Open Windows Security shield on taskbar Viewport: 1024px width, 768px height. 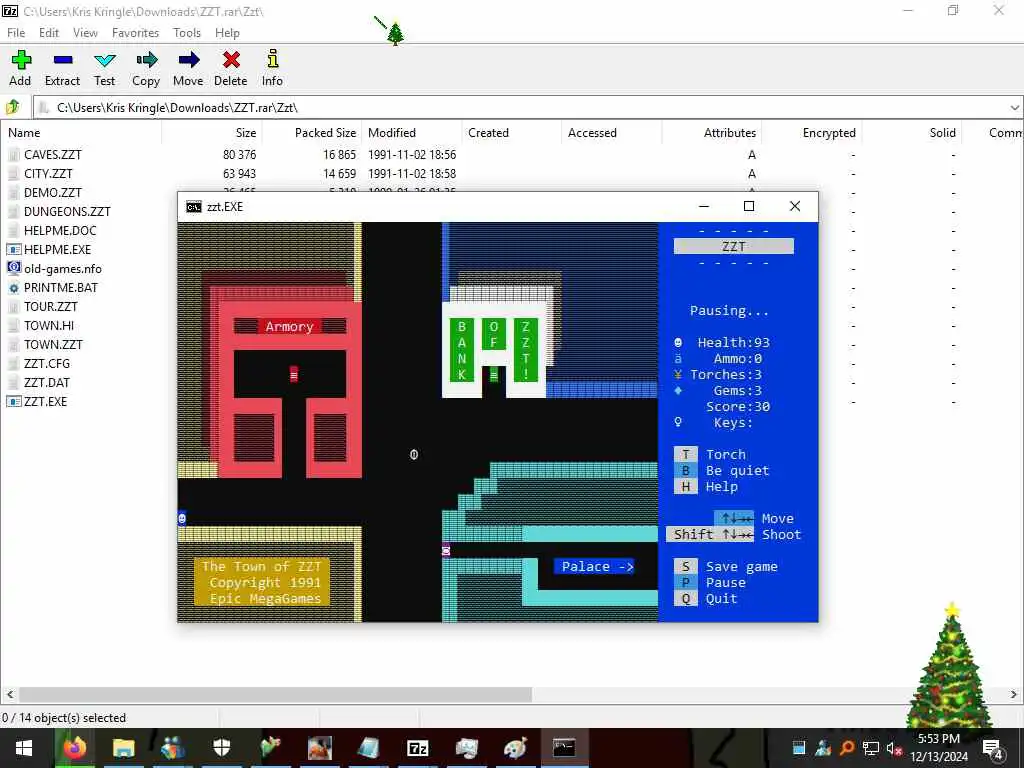point(222,748)
